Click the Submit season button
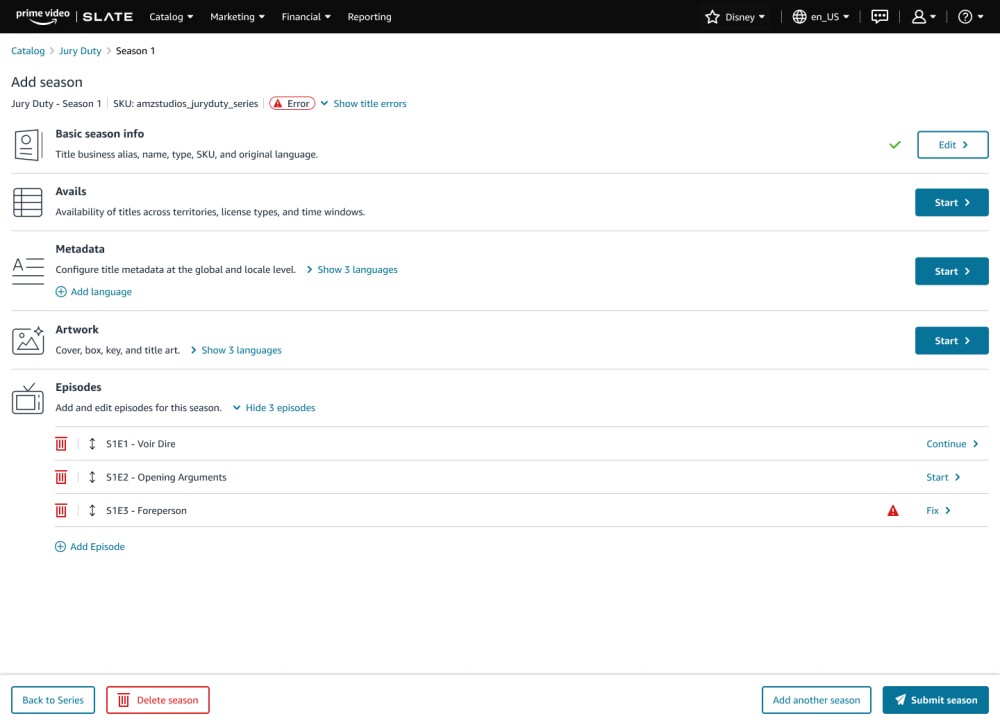 coord(935,700)
